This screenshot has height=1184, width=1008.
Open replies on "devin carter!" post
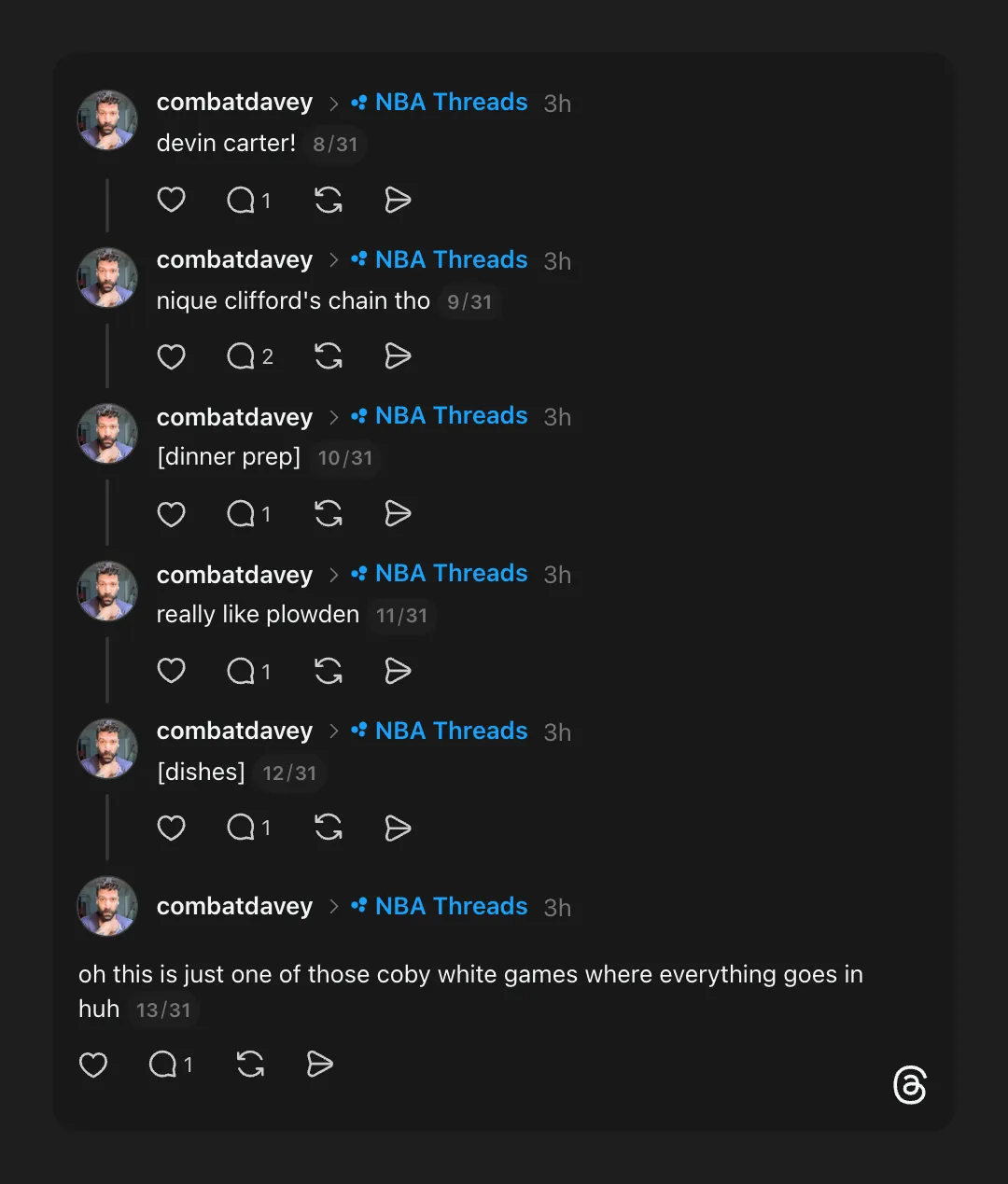click(x=242, y=200)
